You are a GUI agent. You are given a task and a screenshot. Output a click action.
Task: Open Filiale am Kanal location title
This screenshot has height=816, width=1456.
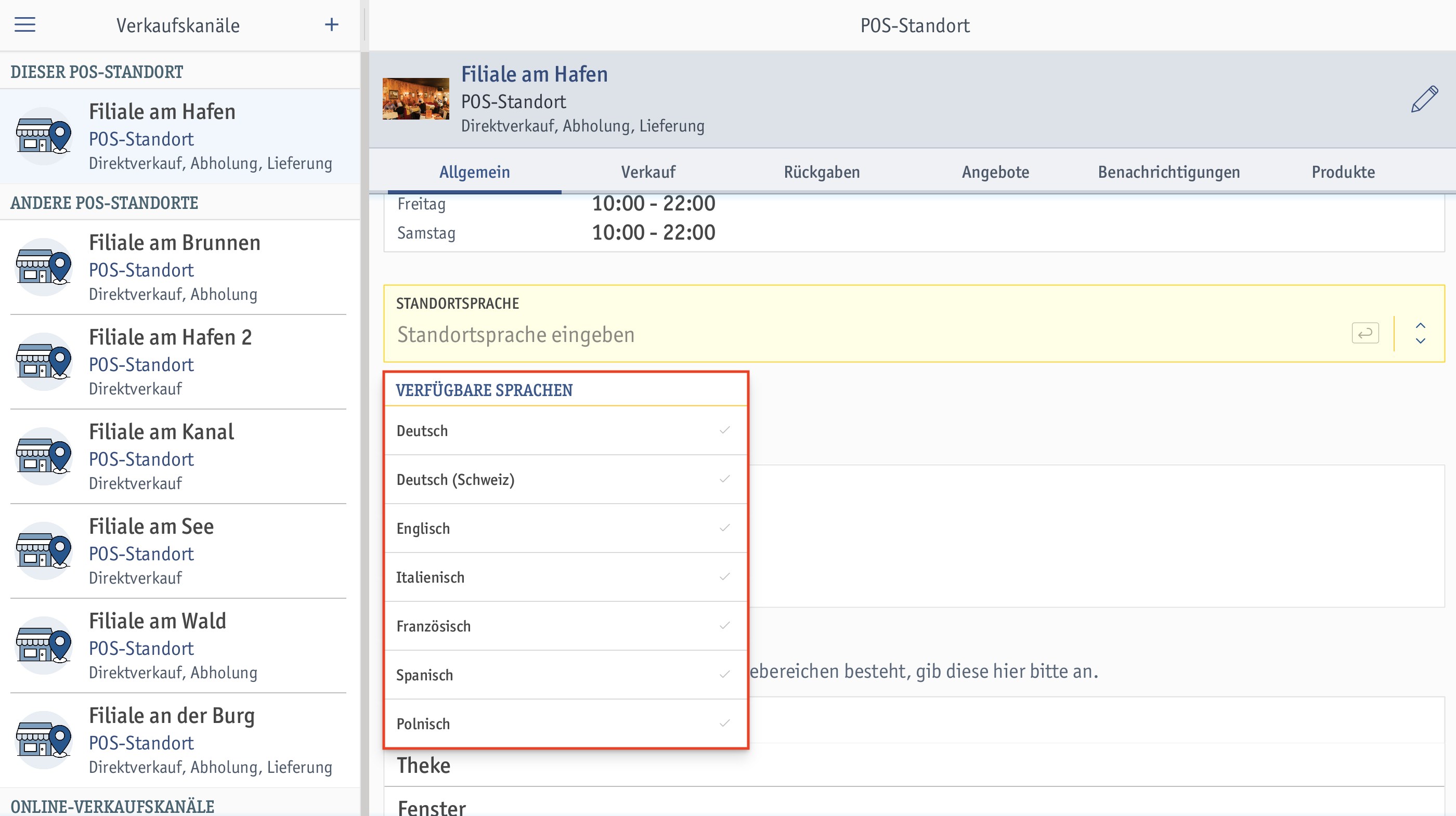[162, 431]
